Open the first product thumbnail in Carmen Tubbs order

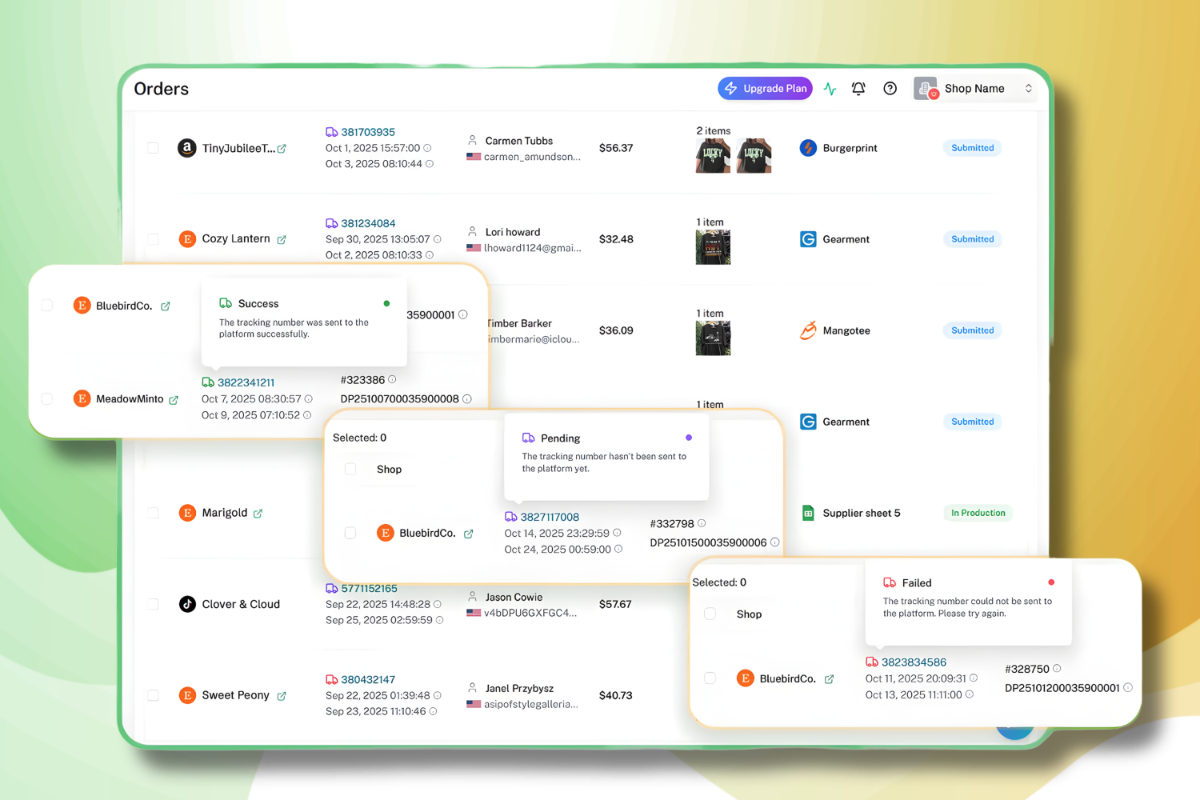coord(713,156)
